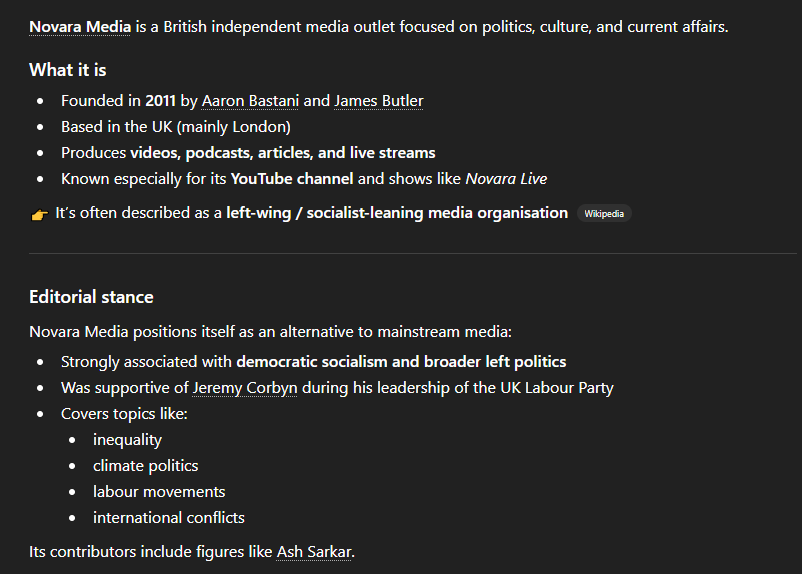
Task: Open the James Butler link
Action: pos(378,101)
